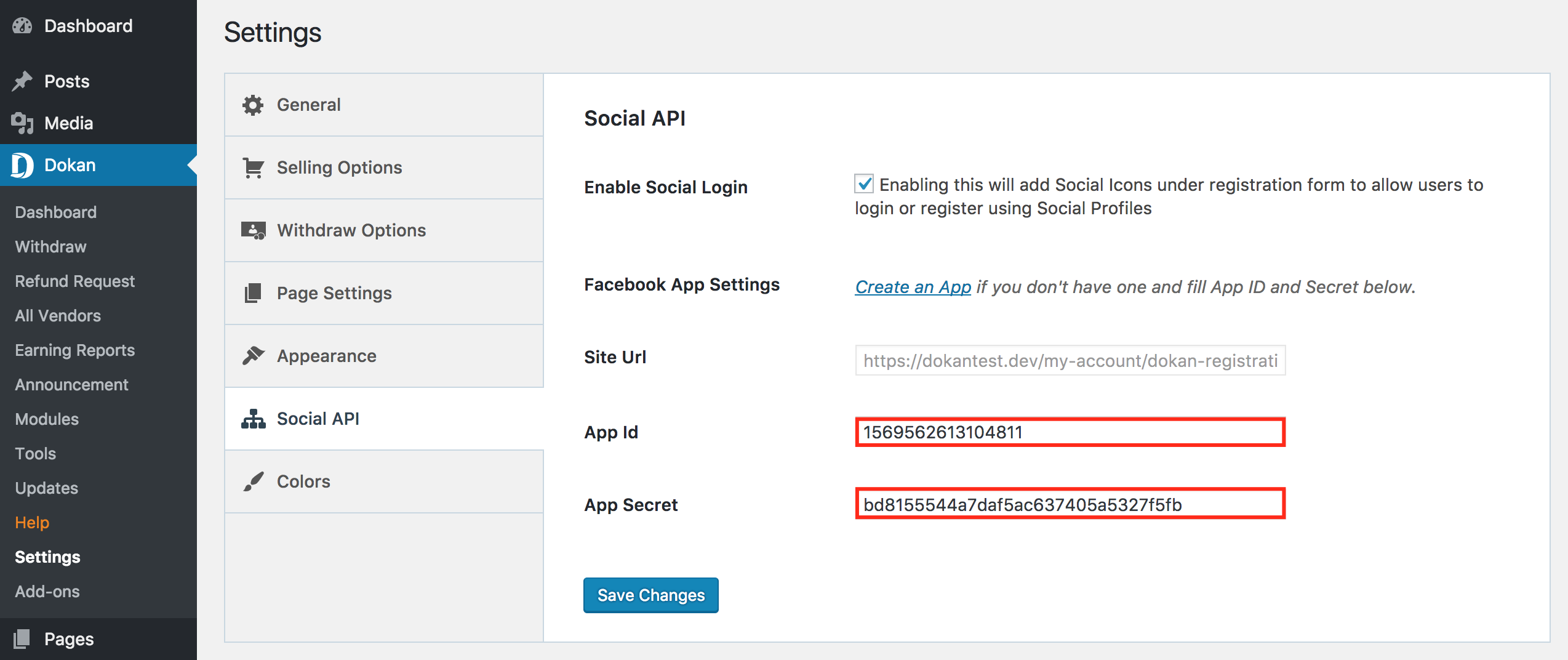Open Modules page
The image size is (1568, 660).
[x=47, y=419]
